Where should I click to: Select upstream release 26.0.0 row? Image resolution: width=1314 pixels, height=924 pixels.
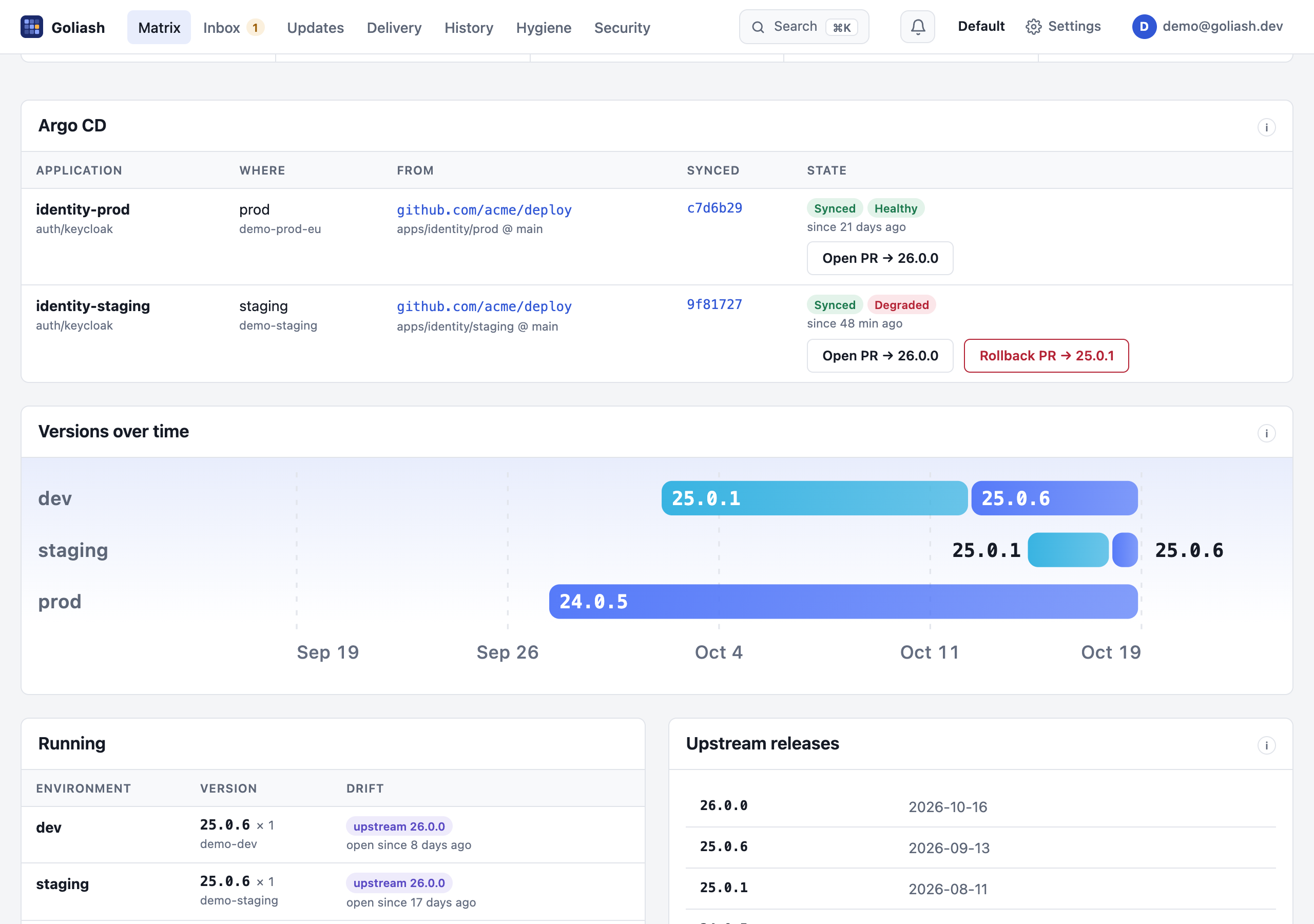coord(980,806)
